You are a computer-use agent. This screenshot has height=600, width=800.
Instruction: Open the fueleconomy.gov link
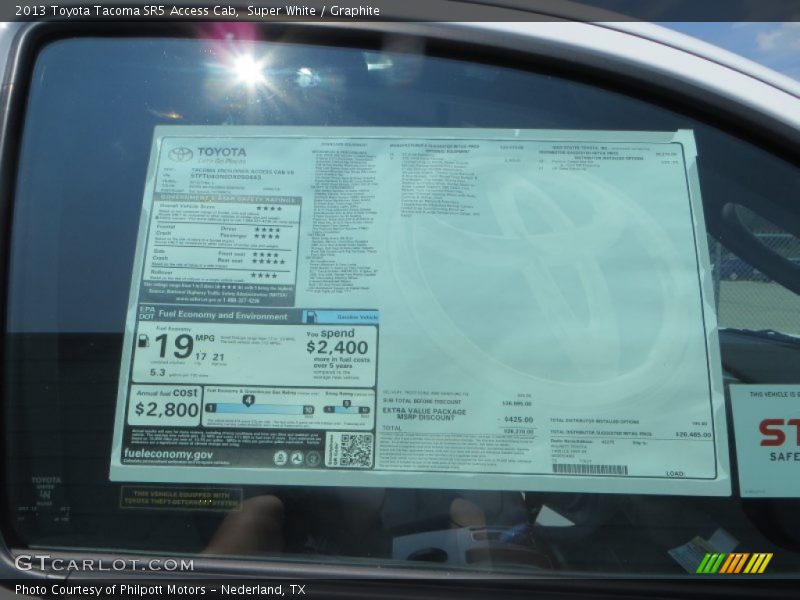pyautogui.click(x=168, y=454)
